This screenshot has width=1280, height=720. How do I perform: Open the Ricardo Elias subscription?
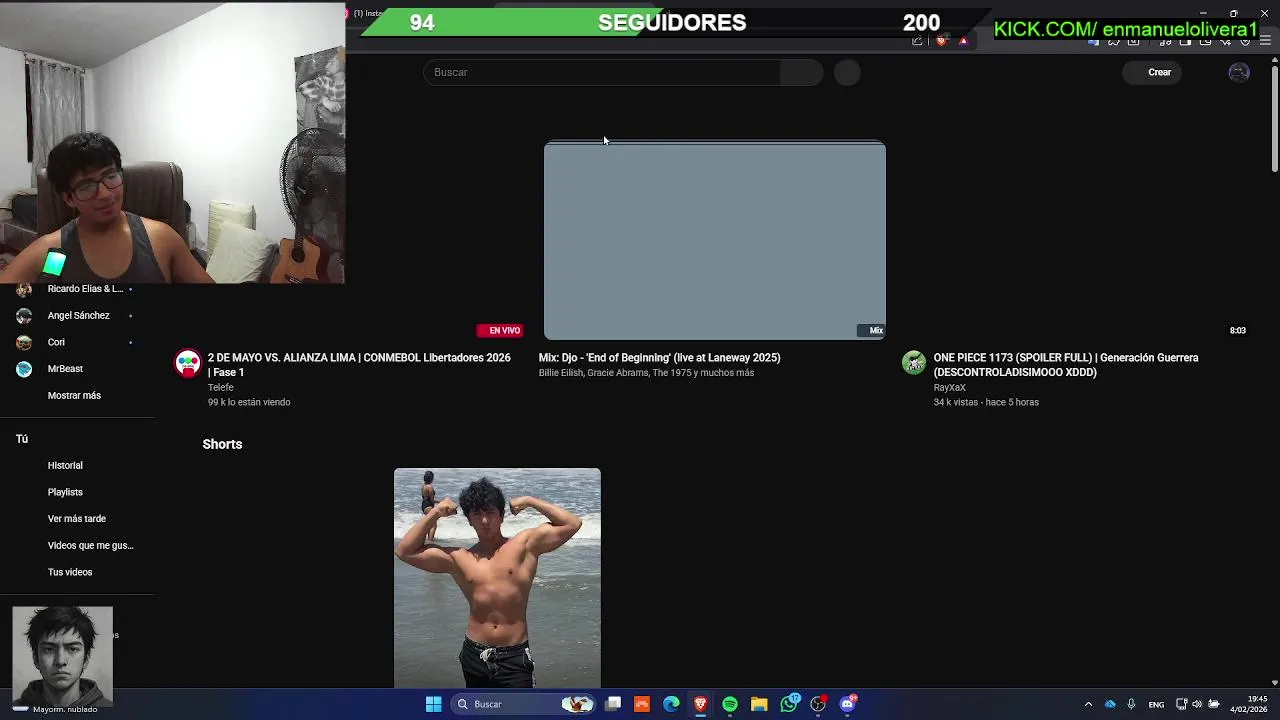click(x=85, y=289)
